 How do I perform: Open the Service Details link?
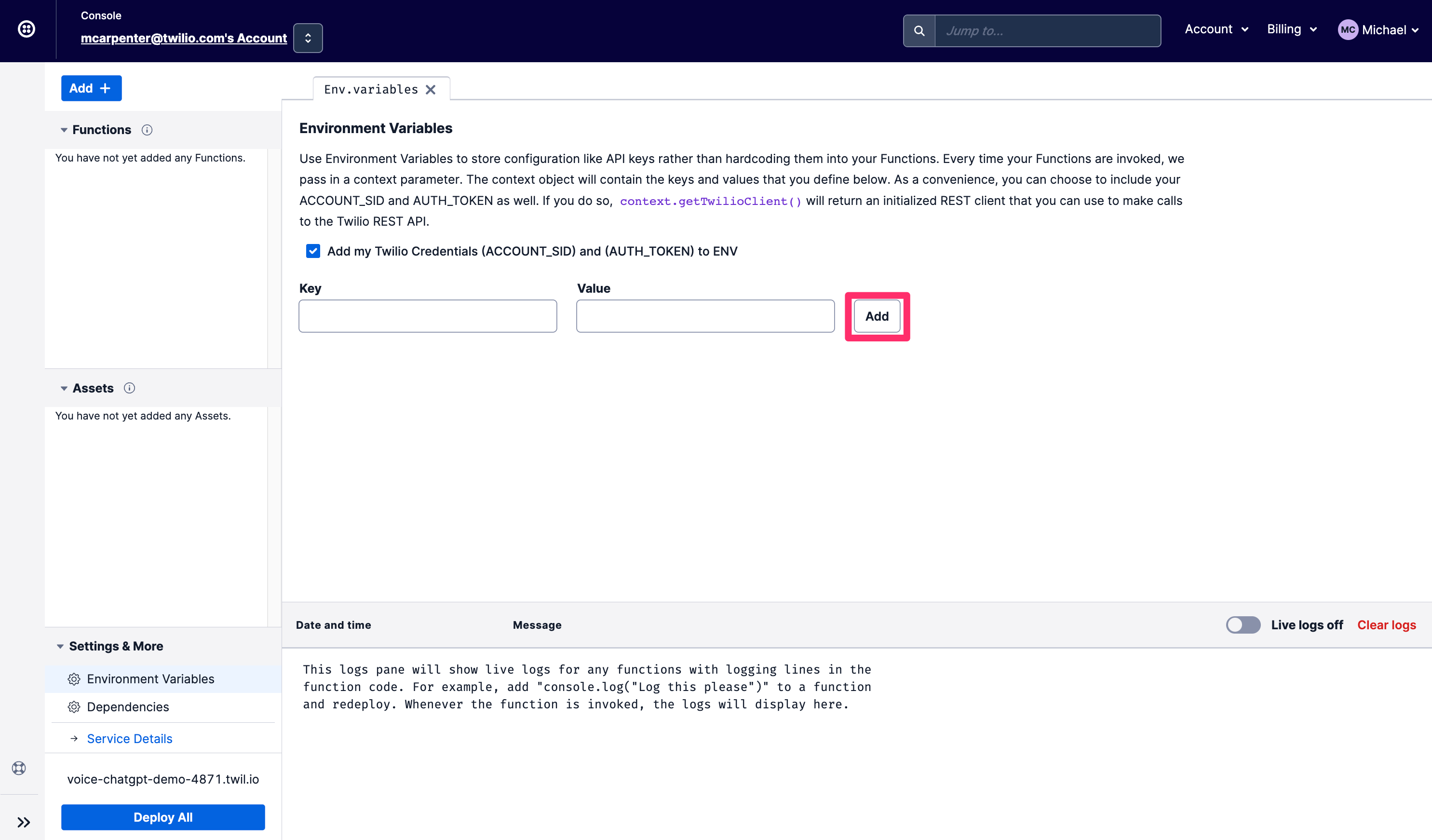[130, 738]
